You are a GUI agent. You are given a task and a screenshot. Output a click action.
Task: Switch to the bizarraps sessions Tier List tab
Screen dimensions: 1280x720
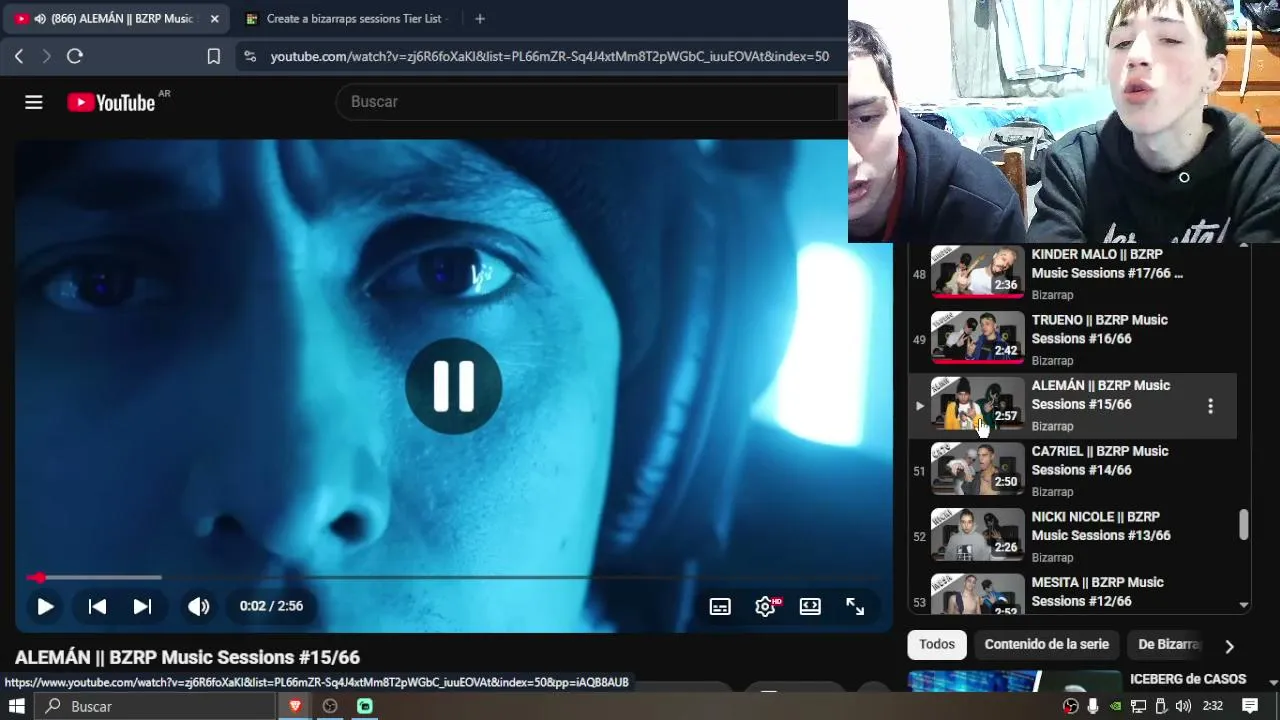coord(346,19)
